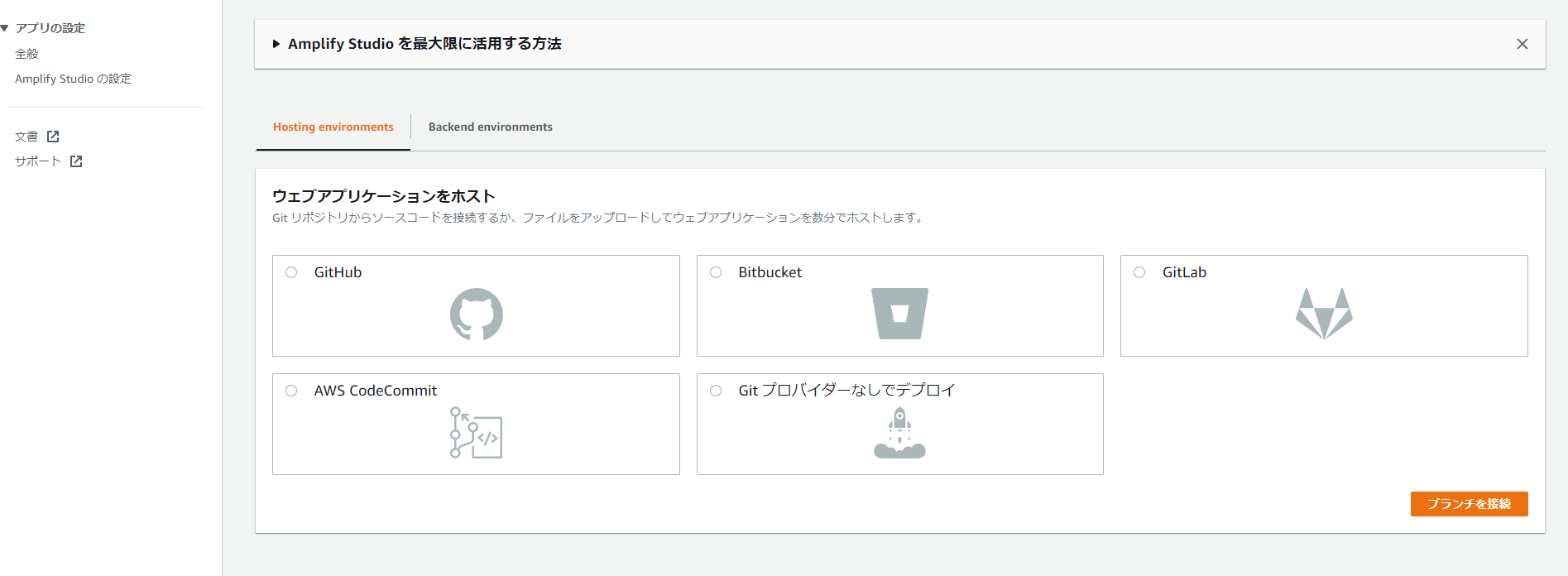The width and height of the screenshot is (1568, 576).
Task: Click the GitHub octocat logo
Action: tap(476, 314)
